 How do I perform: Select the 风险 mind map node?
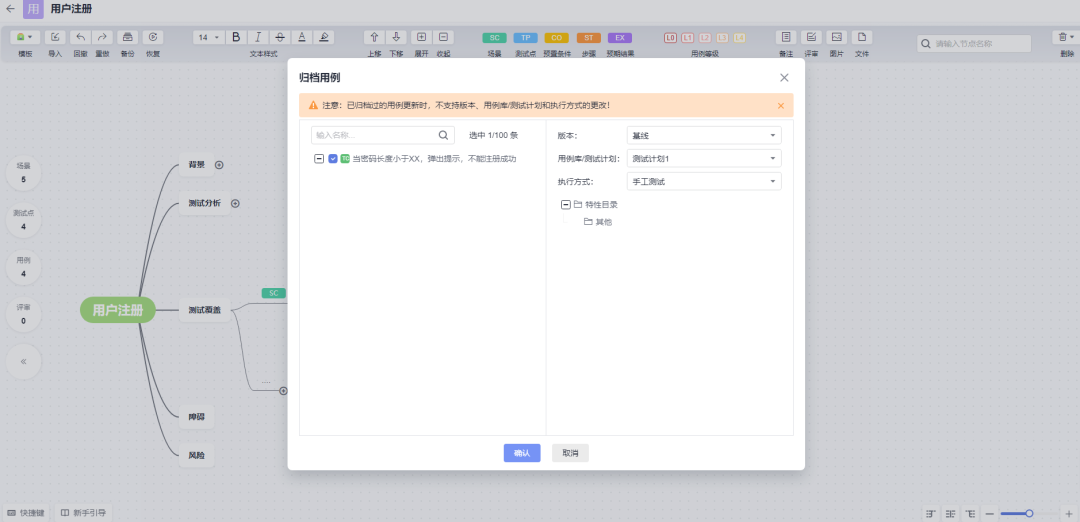[x=196, y=455]
